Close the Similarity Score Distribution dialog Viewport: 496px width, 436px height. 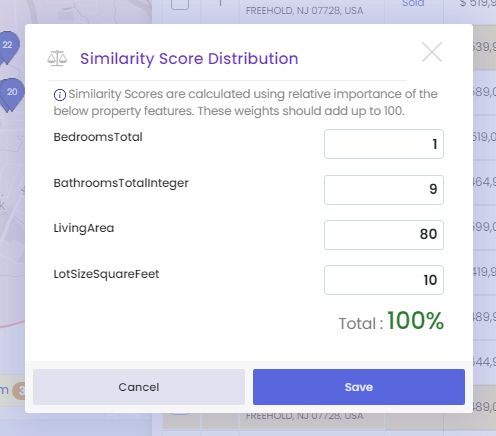point(432,52)
